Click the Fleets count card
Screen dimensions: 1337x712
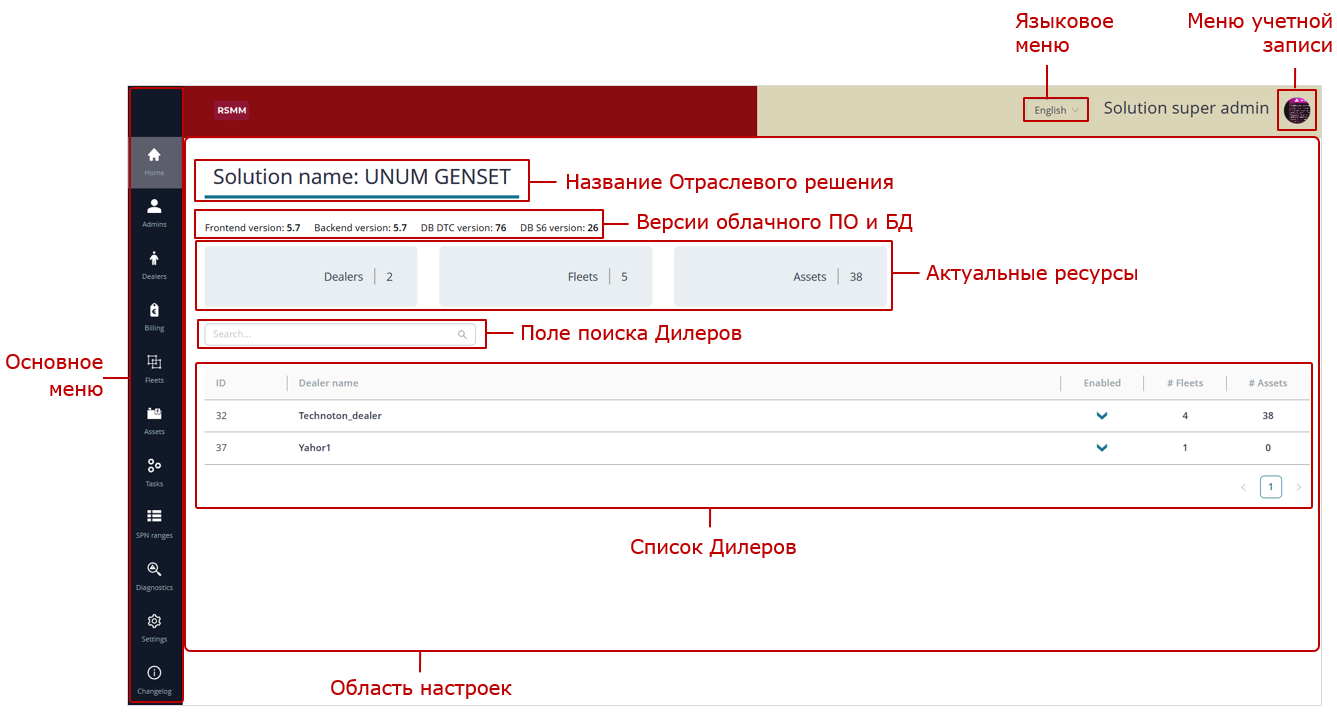[x=545, y=277]
